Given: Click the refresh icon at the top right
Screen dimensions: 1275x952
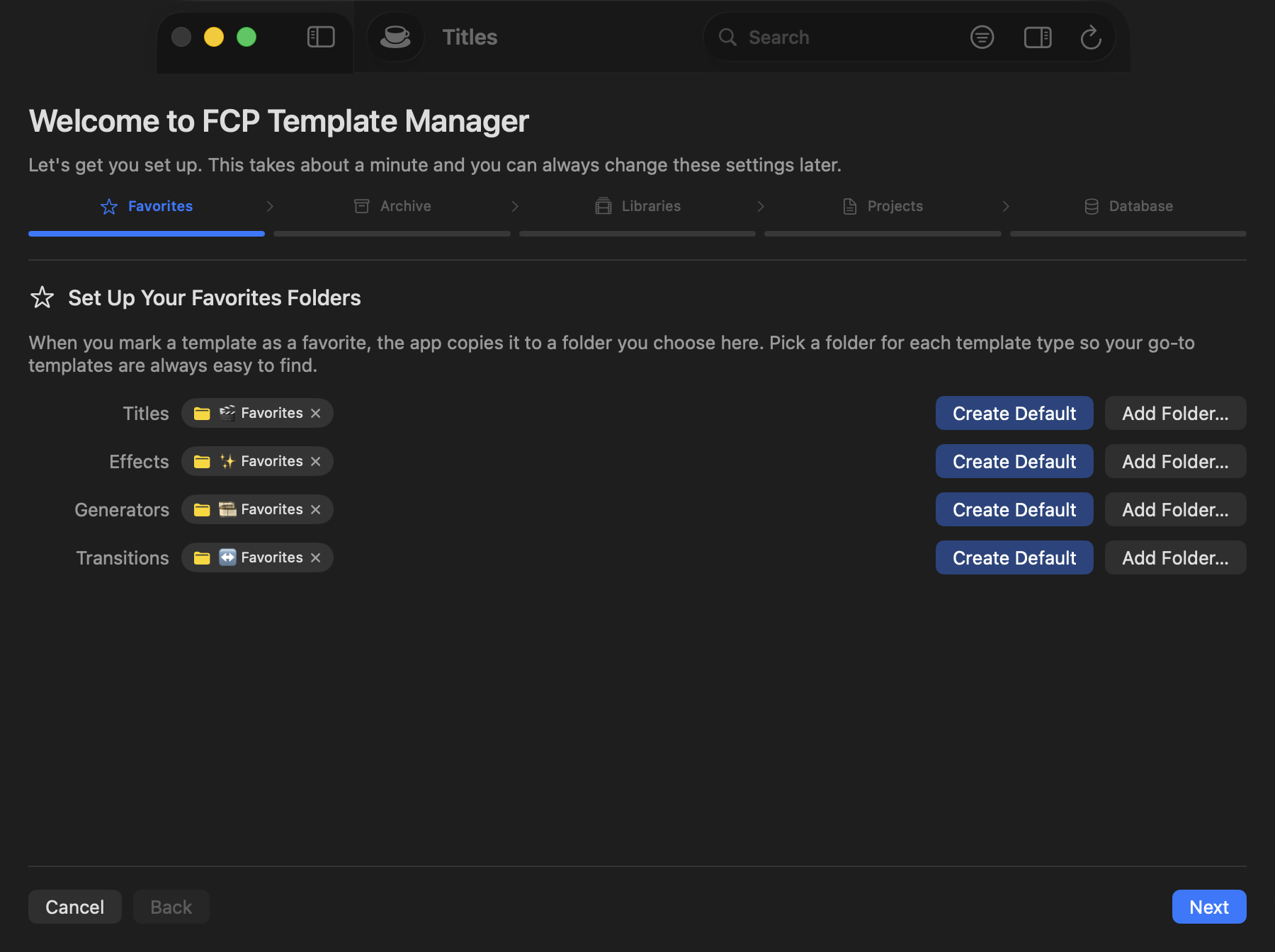Looking at the screenshot, I should point(1091,37).
